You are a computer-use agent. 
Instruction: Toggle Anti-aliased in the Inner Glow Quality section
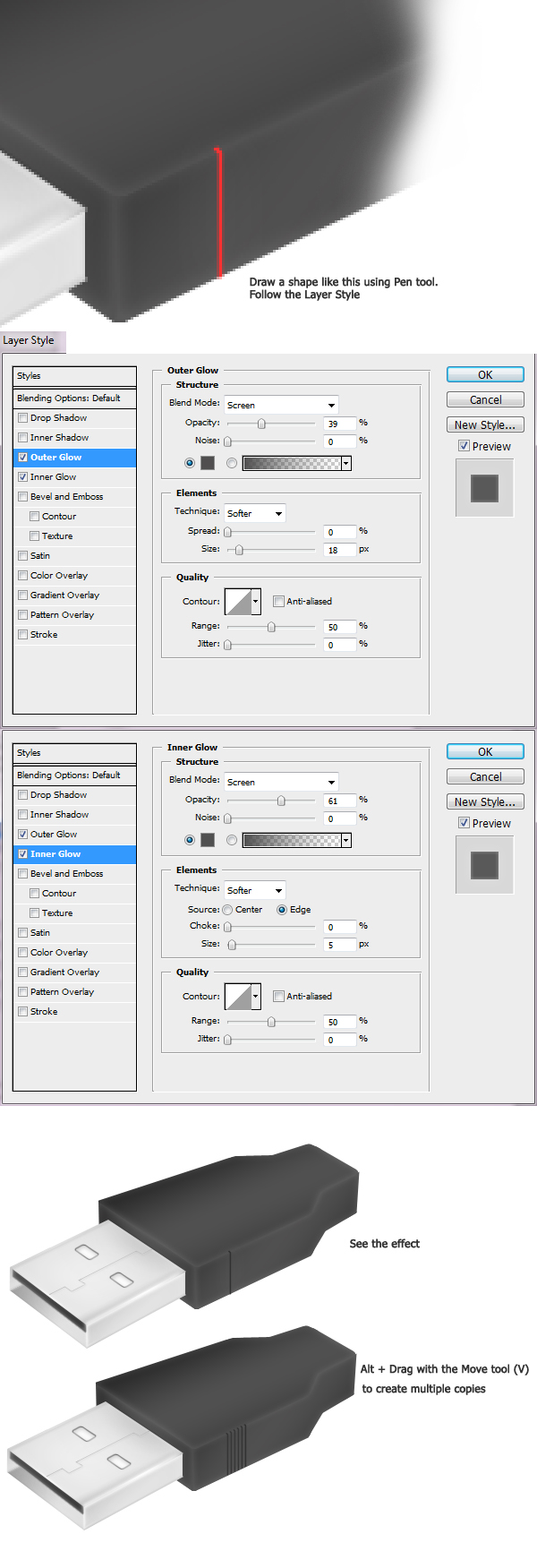[278, 997]
